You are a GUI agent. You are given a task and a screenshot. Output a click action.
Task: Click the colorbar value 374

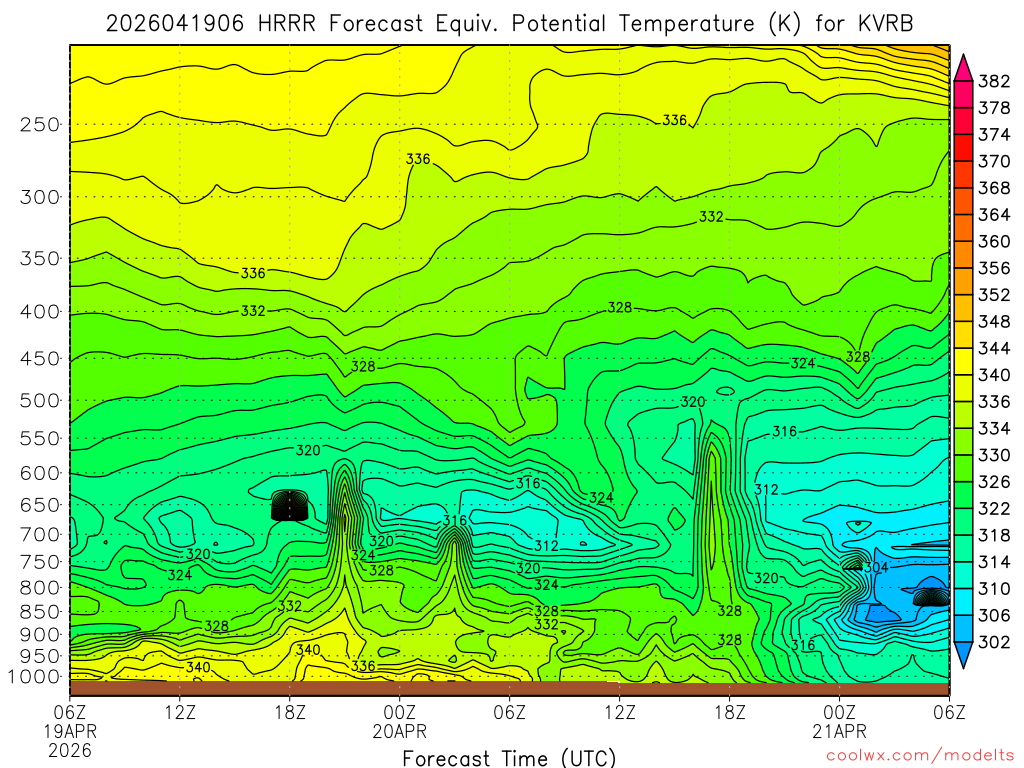(993, 135)
